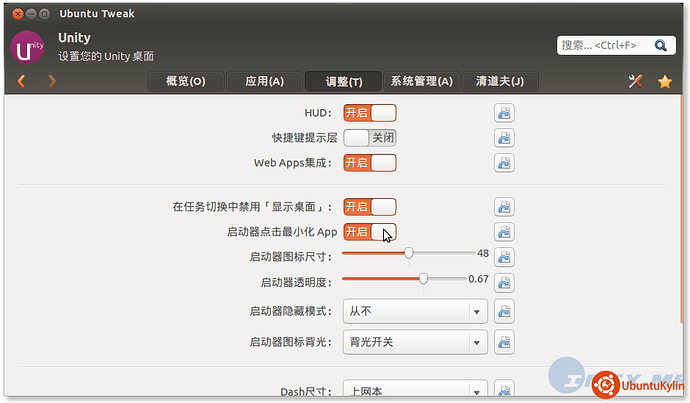690x403 pixels.
Task: Enable the 快捷键提示层 switch
Action: [370, 138]
